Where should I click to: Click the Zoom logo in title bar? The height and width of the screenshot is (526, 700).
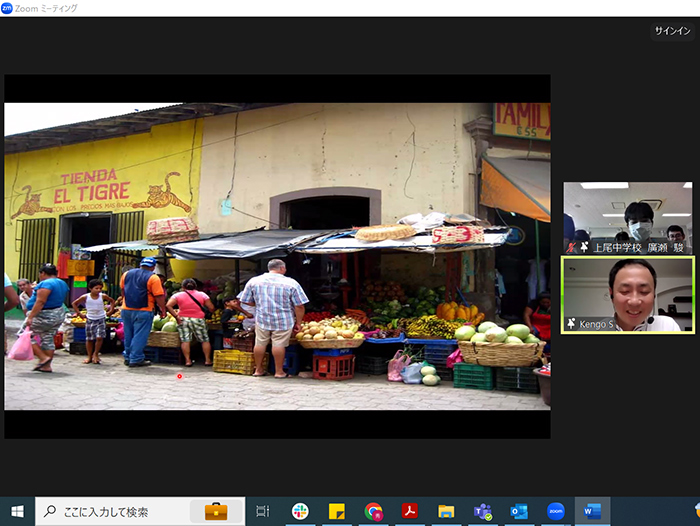pos(7,8)
